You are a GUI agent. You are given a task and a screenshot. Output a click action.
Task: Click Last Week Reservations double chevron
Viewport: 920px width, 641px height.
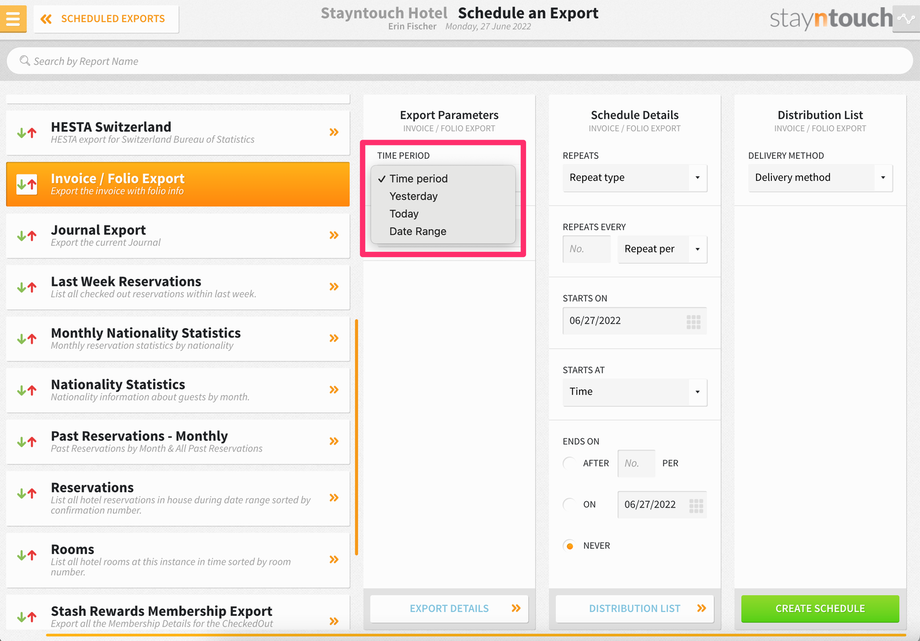coord(334,286)
